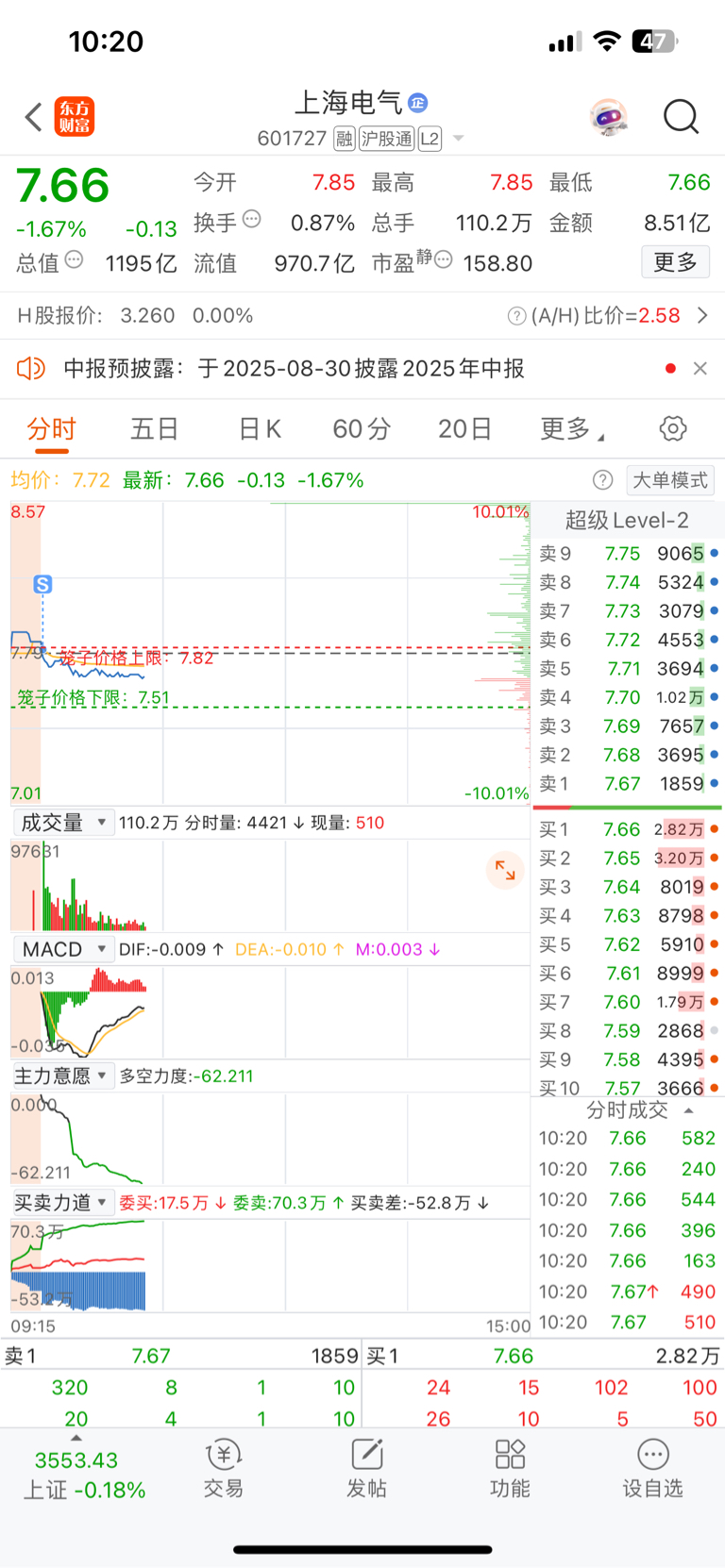Open the 中报预披露 announcement text
This screenshot has width=725, height=1568.
(294, 369)
